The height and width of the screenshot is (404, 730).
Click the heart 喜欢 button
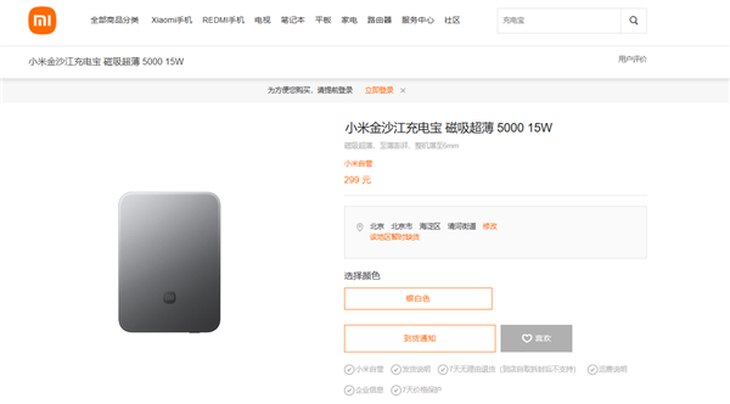[536, 338]
